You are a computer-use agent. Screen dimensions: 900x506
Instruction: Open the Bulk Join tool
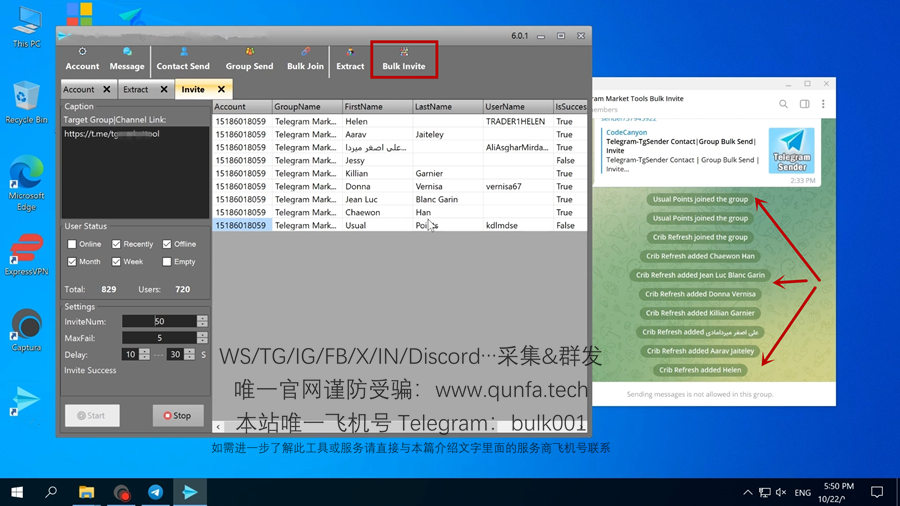pyautogui.click(x=305, y=60)
